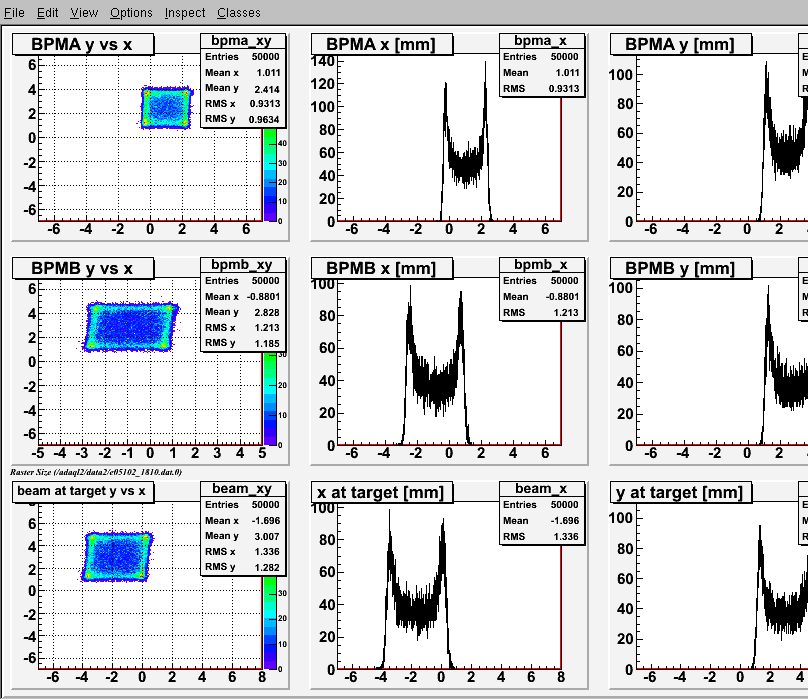The height and width of the screenshot is (700, 808).
Task: Click the beam at target 2D scatter
Action: click(116, 556)
